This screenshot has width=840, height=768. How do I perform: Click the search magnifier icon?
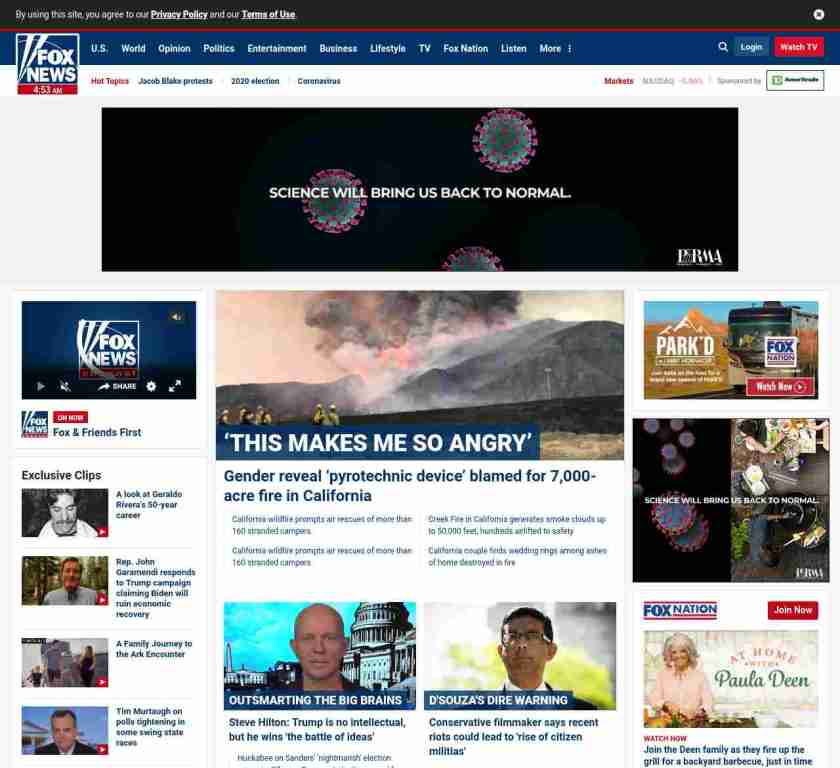point(723,47)
